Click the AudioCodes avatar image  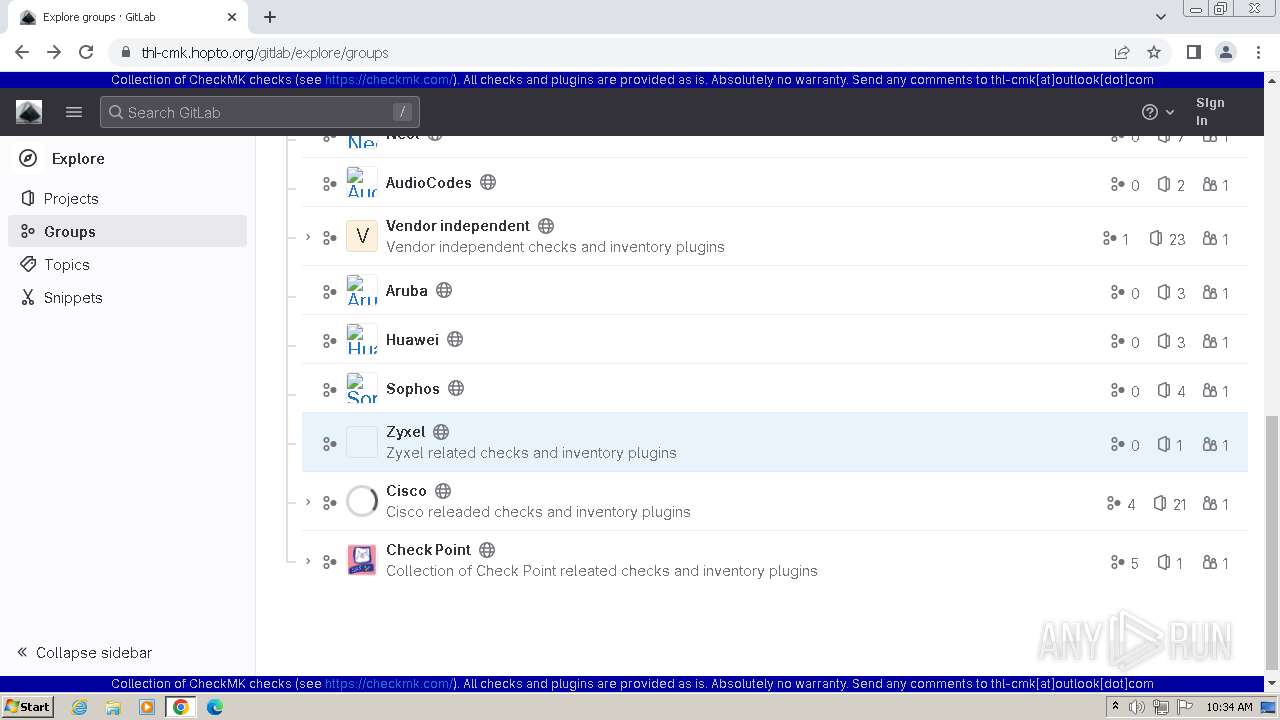click(x=362, y=183)
